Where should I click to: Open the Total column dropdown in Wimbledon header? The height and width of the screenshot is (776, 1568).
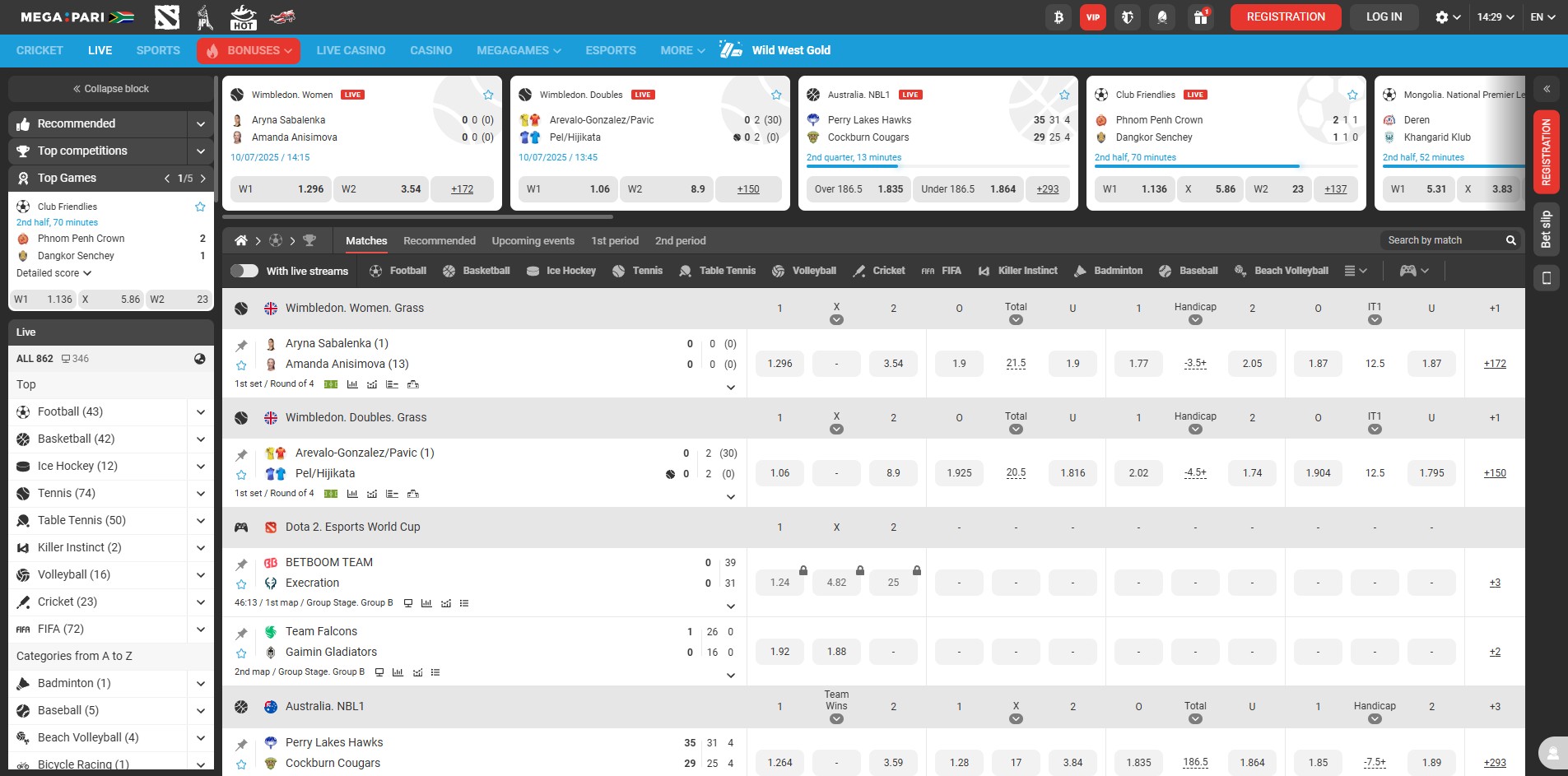pos(1014,319)
